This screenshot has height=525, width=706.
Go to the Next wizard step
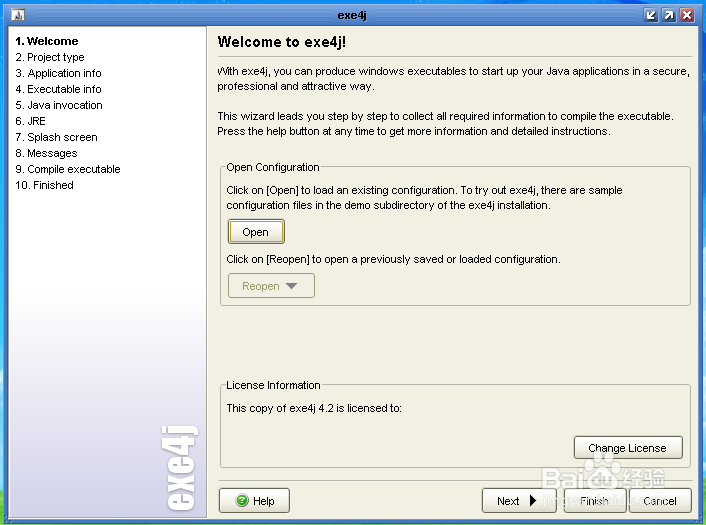(x=519, y=501)
